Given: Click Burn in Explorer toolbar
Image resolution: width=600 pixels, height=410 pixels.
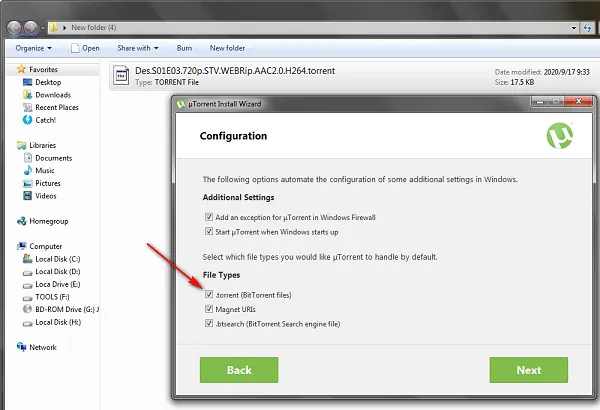Looking at the screenshot, I should (184, 48).
